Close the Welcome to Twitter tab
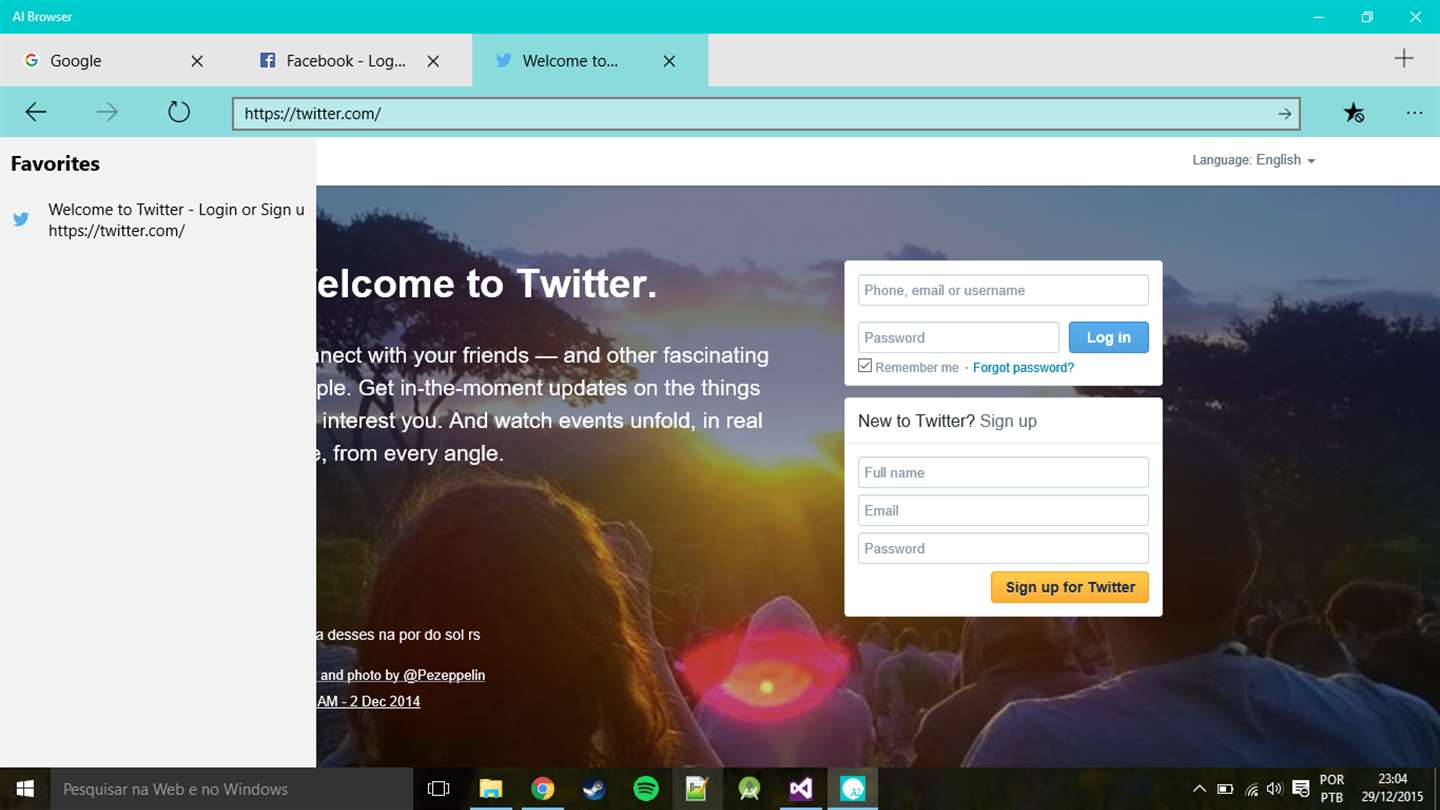Screen dimensions: 1440x810 (669, 61)
